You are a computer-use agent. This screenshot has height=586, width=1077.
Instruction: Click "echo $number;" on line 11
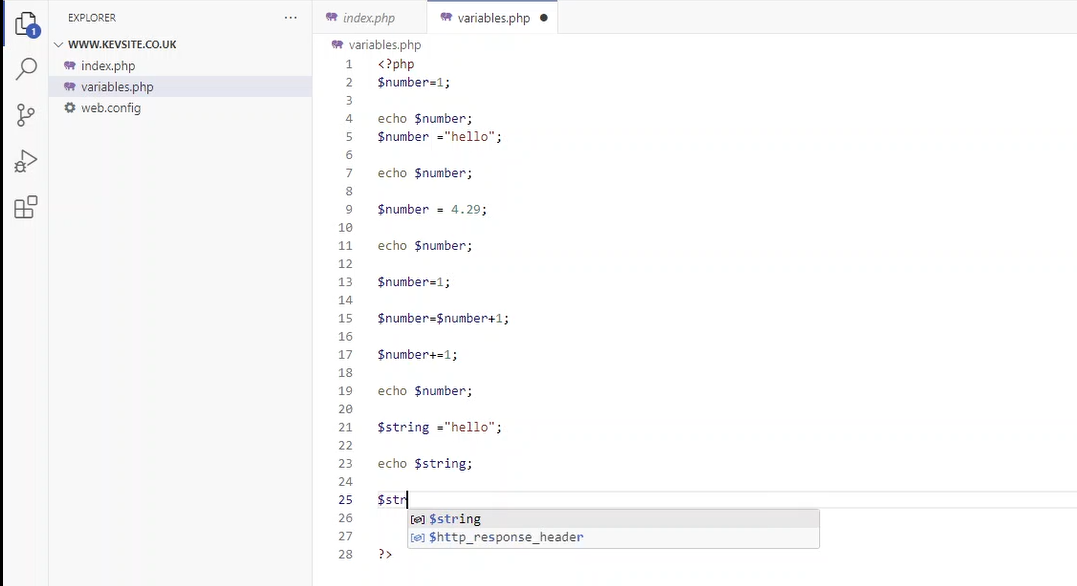click(424, 246)
